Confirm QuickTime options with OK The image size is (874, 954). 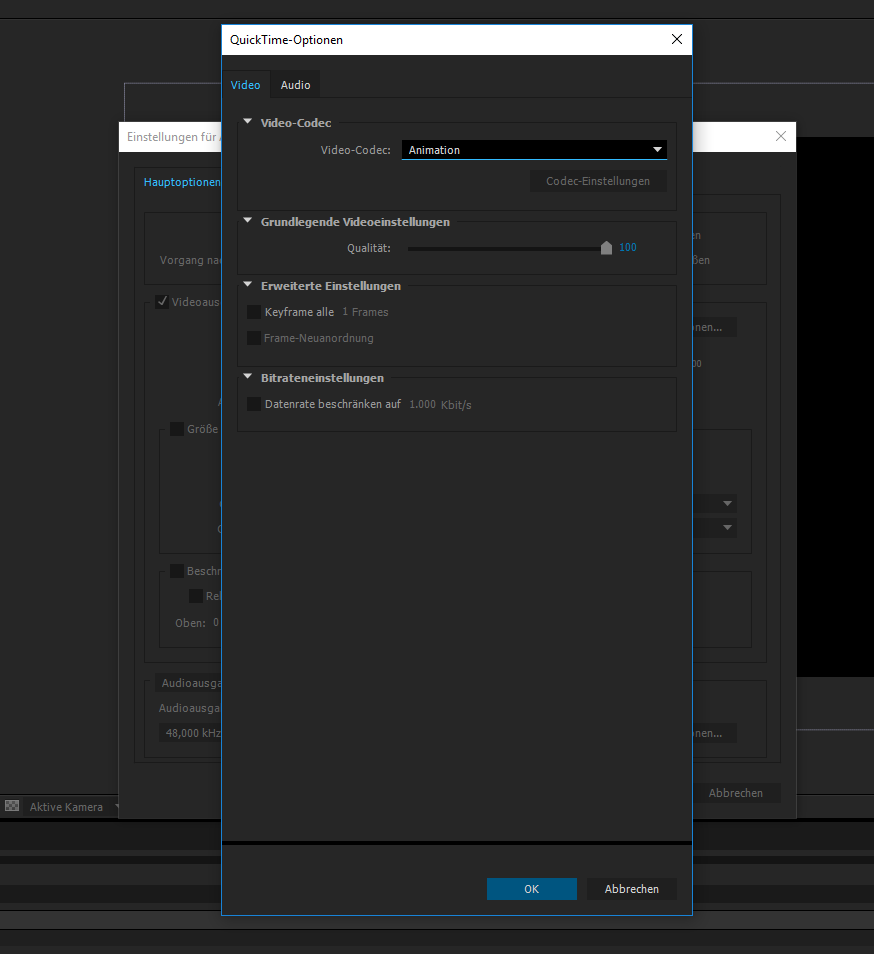[532, 889]
